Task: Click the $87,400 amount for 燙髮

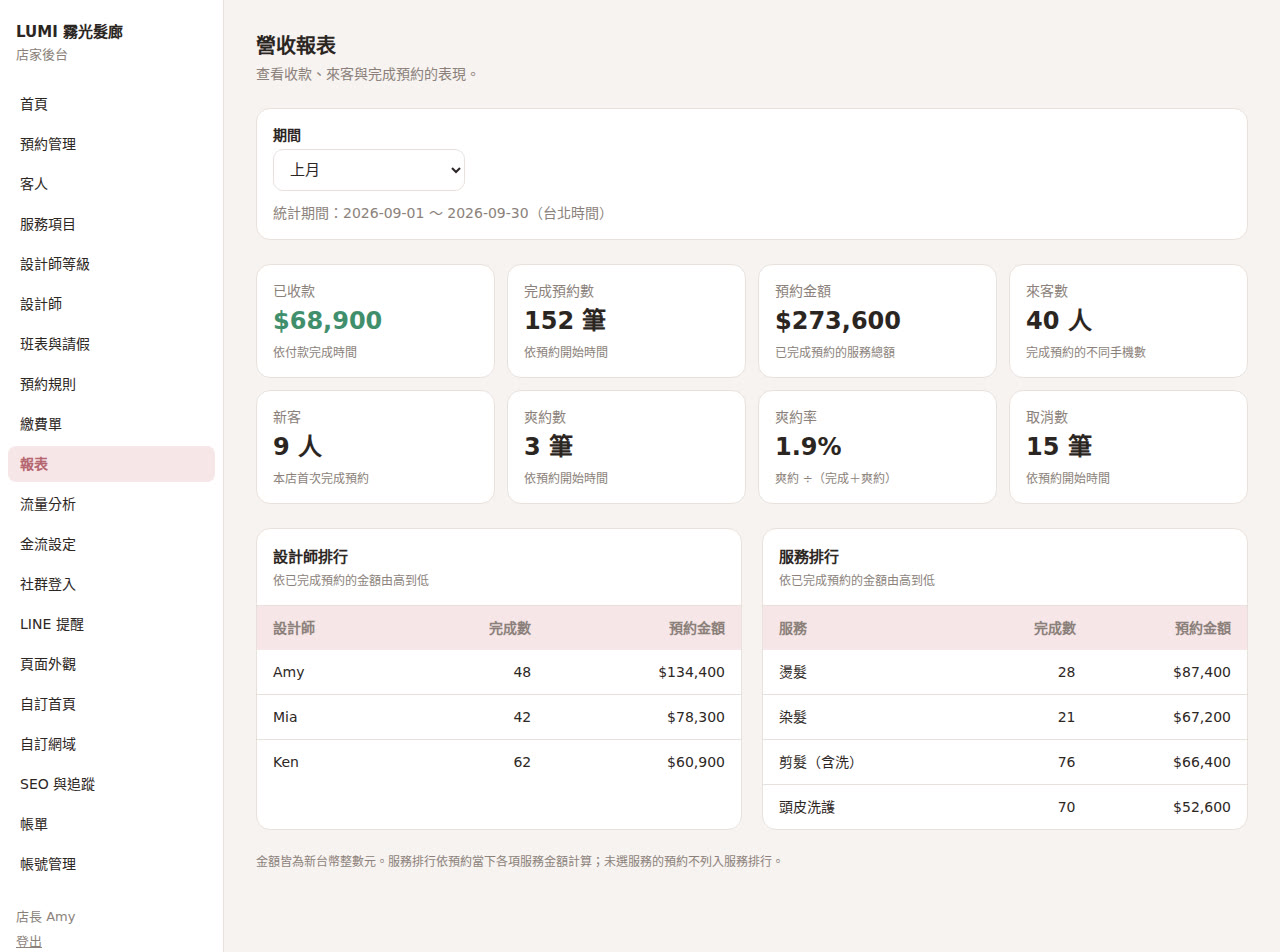Action: (x=1202, y=672)
